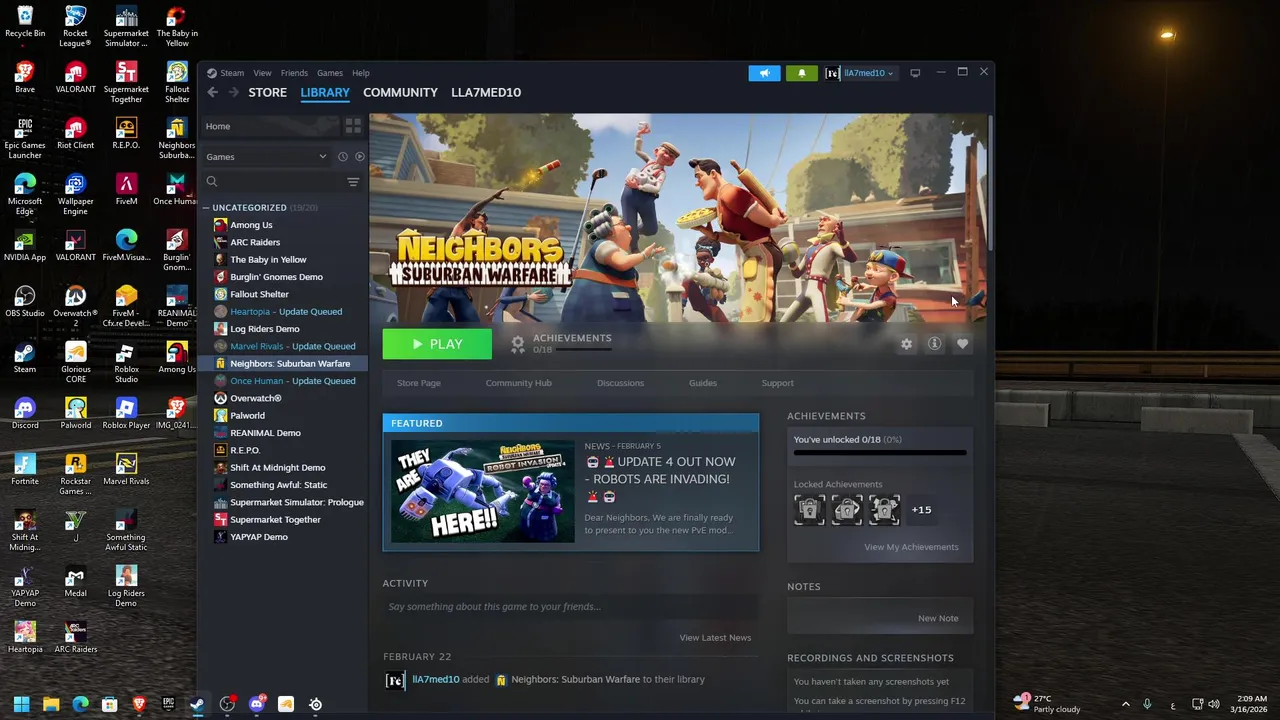Open Discussions tab for game
1280x720 pixels.
tap(620, 383)
